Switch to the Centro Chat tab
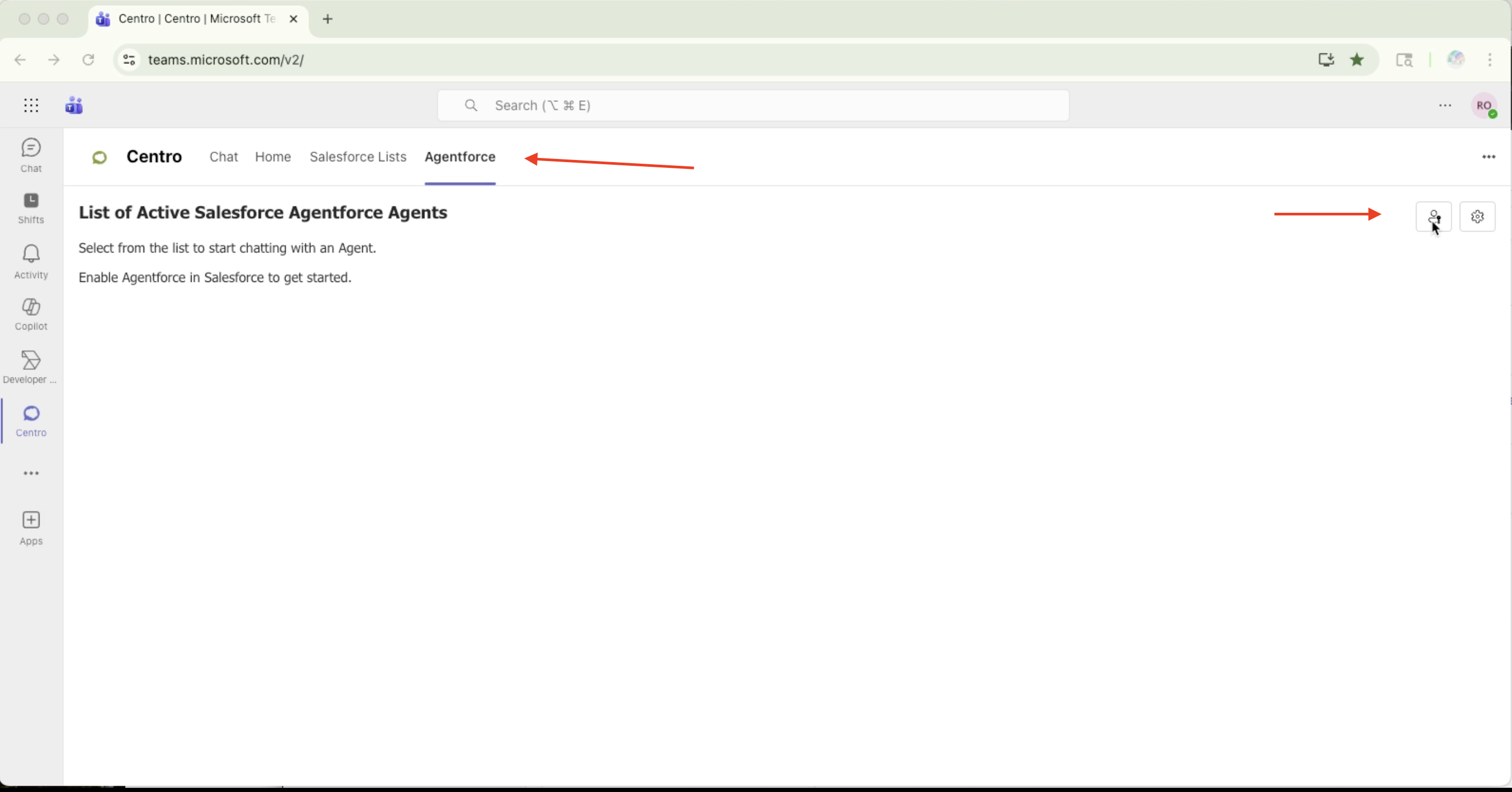 point(223,157)
